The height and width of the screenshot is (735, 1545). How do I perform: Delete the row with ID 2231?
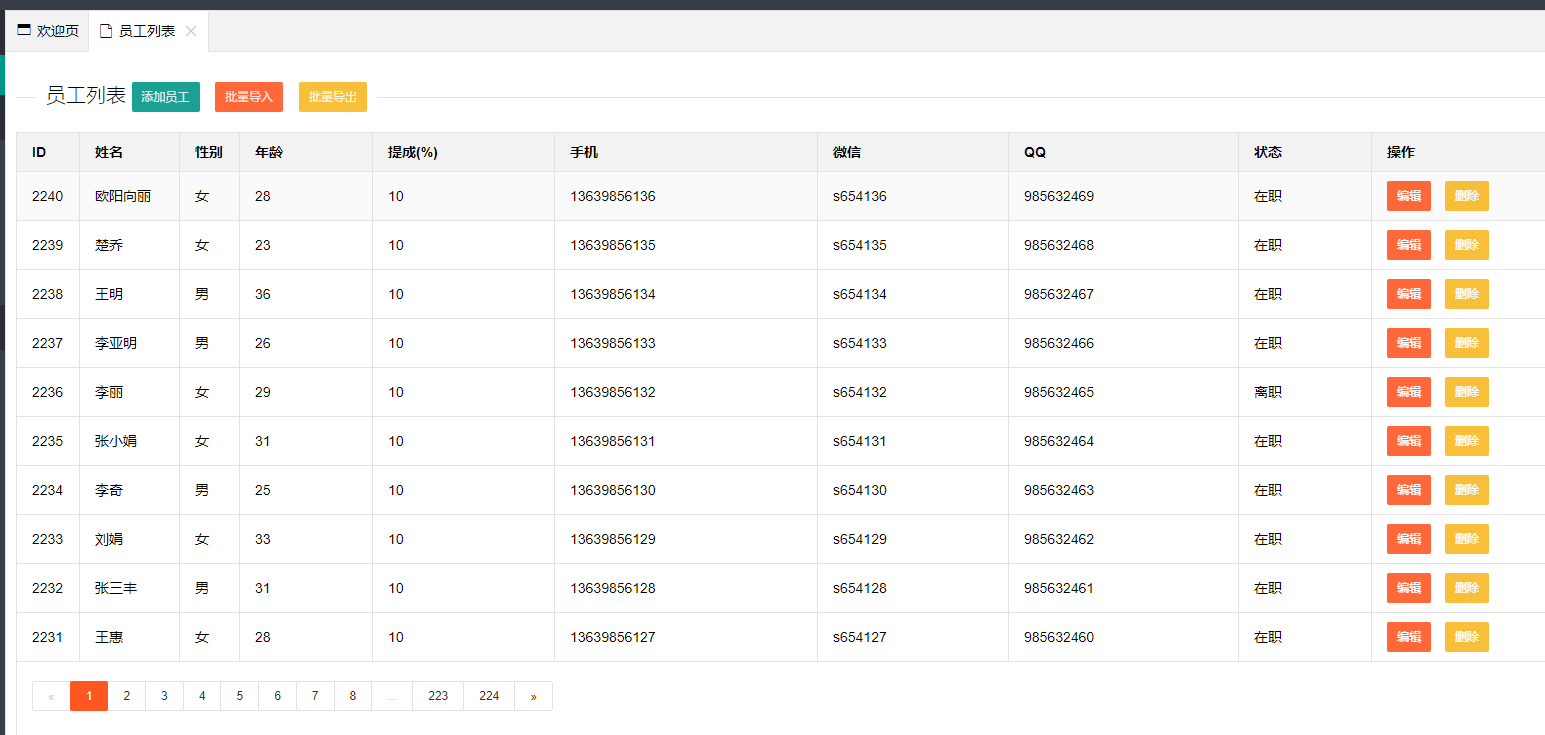click(1466, 637)
